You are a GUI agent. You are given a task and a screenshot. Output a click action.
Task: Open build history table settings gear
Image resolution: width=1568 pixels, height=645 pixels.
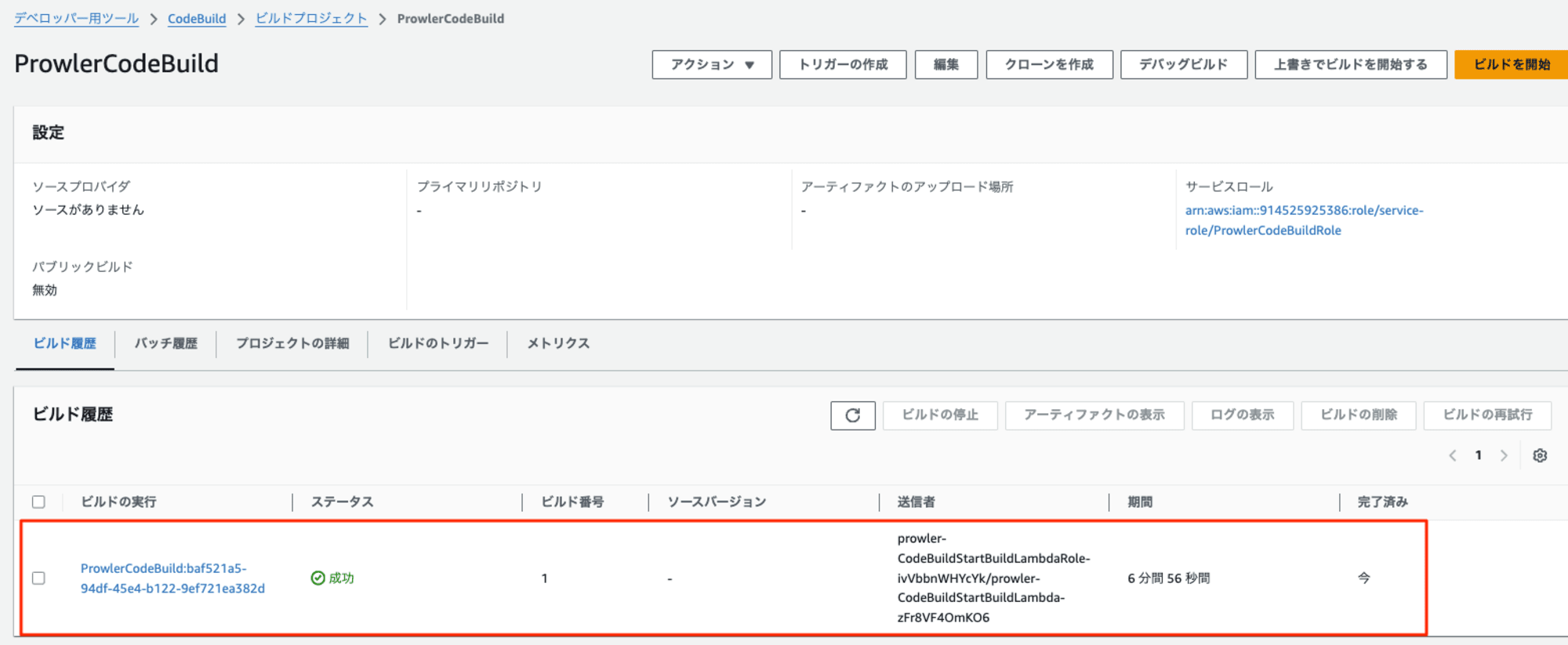coord(1540,455)
